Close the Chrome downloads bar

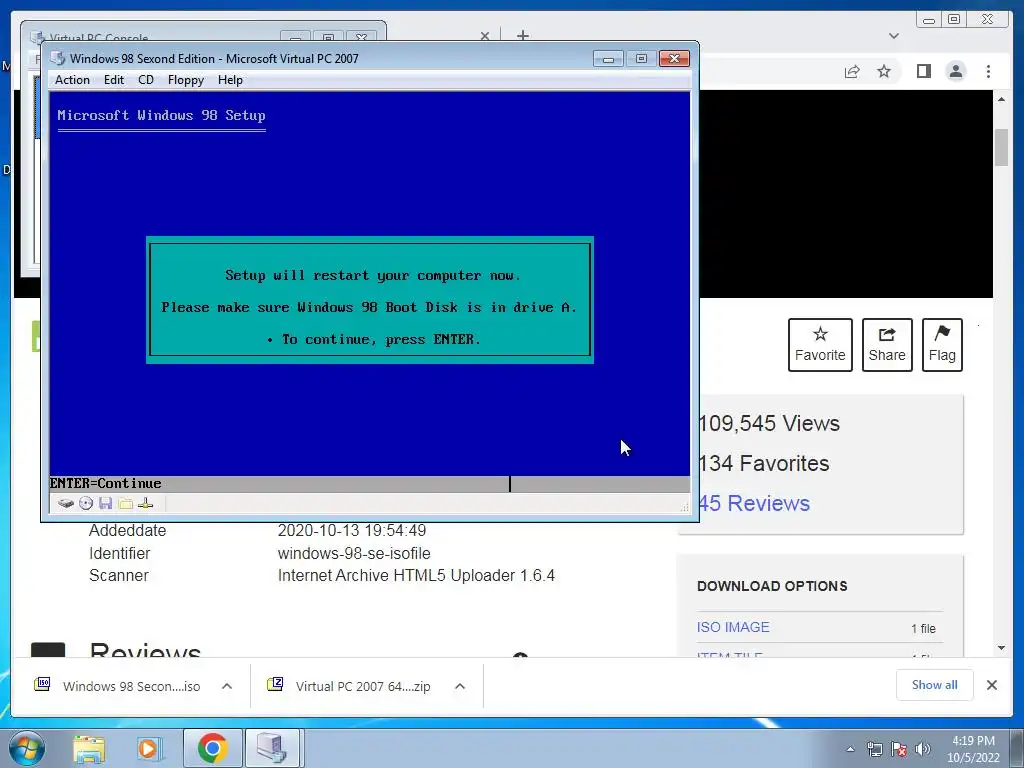click(x=991, y=685)
